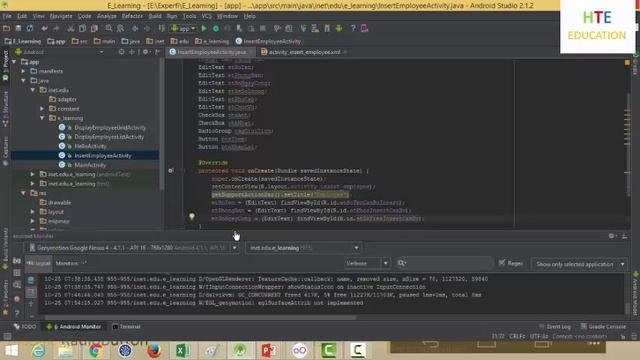Open Chrome from Windows taskbar

pos(95,351)
